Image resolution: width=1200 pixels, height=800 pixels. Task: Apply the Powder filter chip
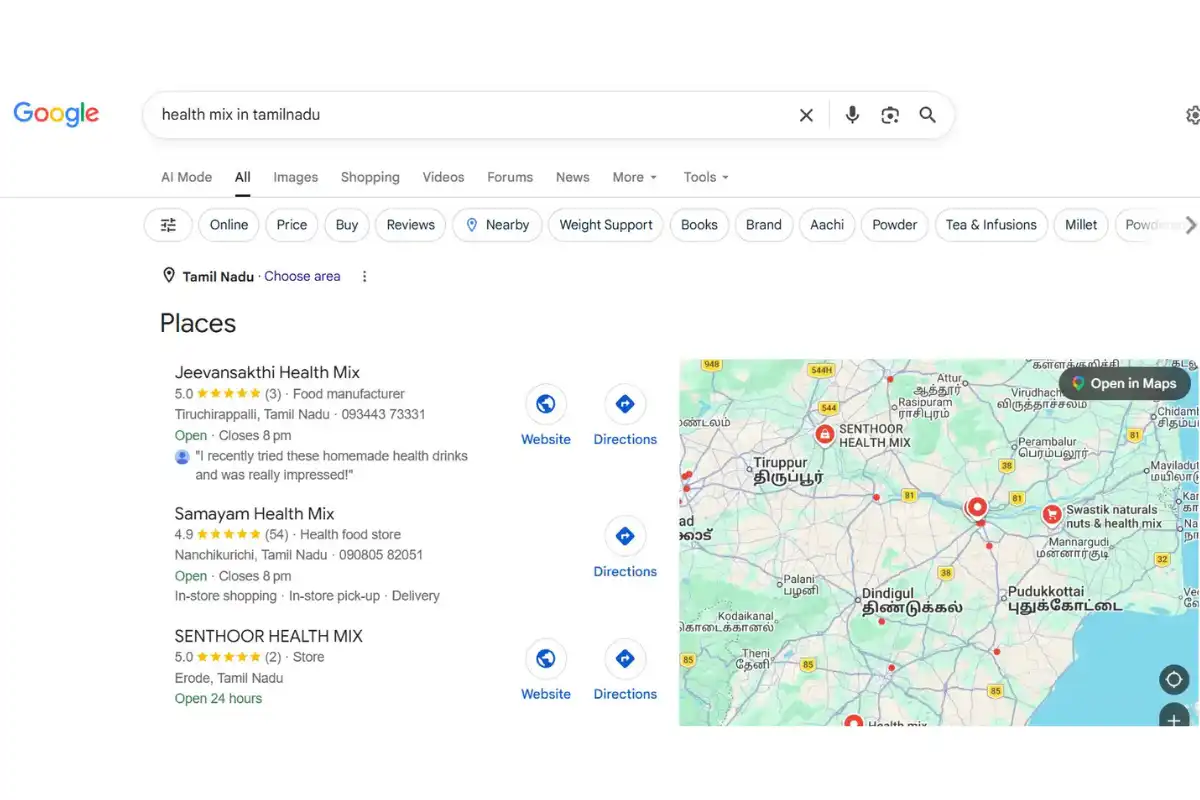[x=895, y=225]
